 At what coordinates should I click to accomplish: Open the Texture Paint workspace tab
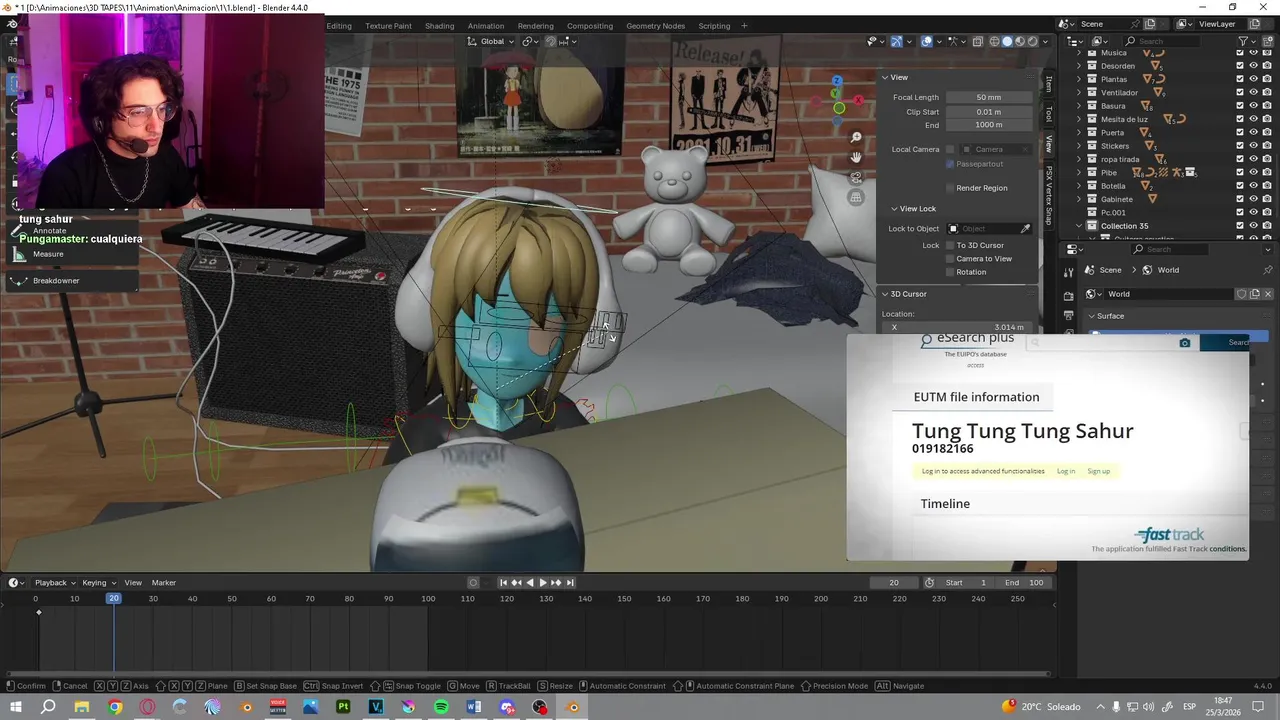click(388, 26)
